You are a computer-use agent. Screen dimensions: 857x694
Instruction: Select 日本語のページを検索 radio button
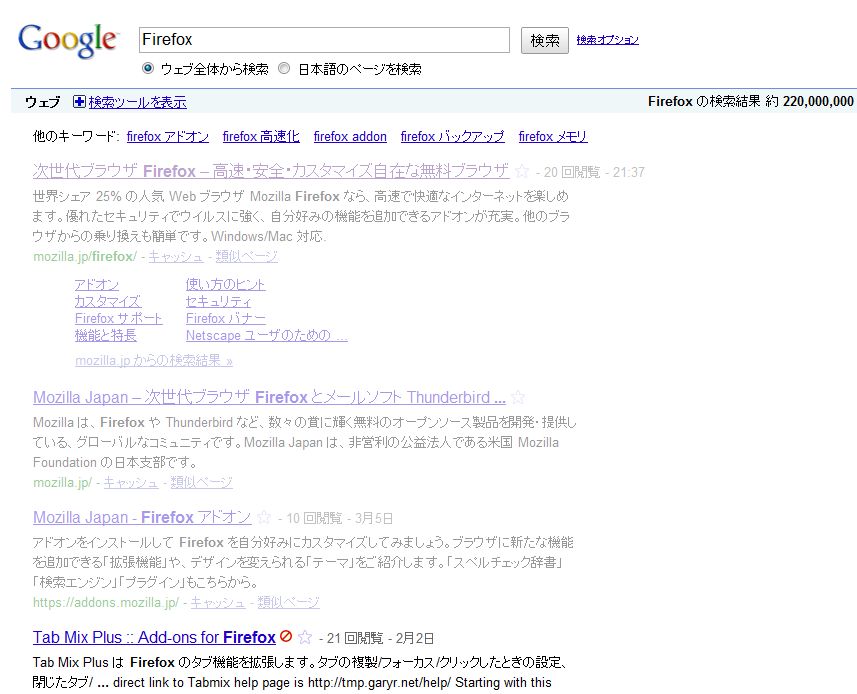click(x=284, y=68)
